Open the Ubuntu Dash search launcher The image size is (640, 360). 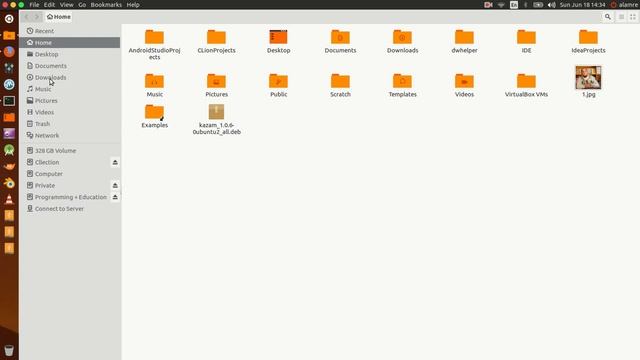click(x=9, y=19)
